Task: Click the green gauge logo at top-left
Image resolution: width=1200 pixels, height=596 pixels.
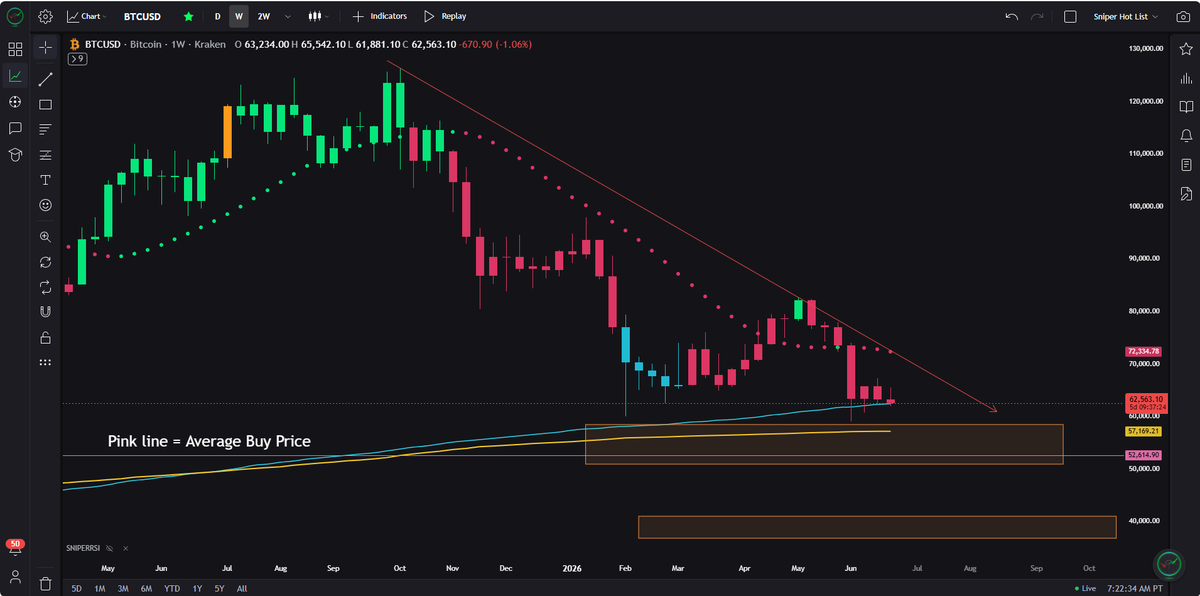Action: (x=15, y=16)
